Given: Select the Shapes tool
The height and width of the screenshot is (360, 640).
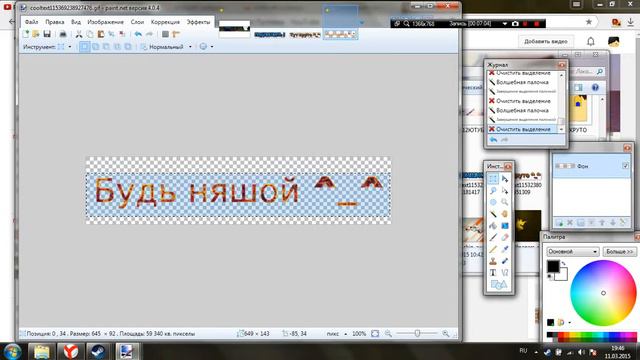Looking at the screenshot, I should (x=499, y=284).
